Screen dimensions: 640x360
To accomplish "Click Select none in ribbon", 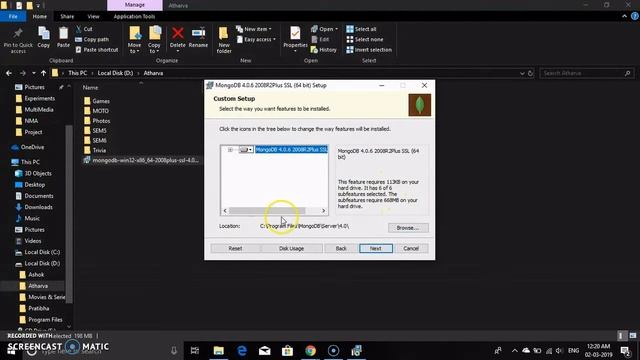I will point(365,40).
